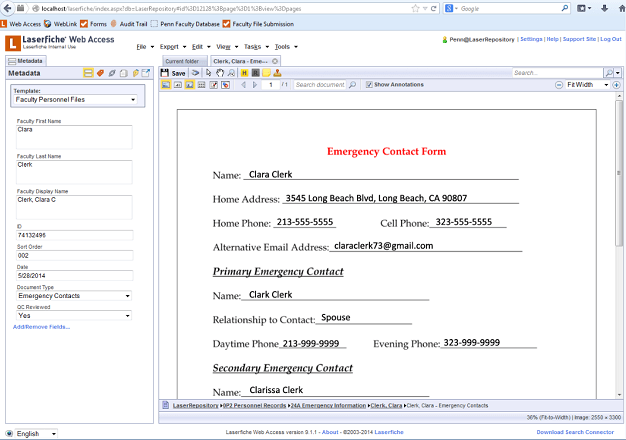Click the repository search magnifier button
Image resolution: width=626 pixels, height=440 pixels.
609,73
